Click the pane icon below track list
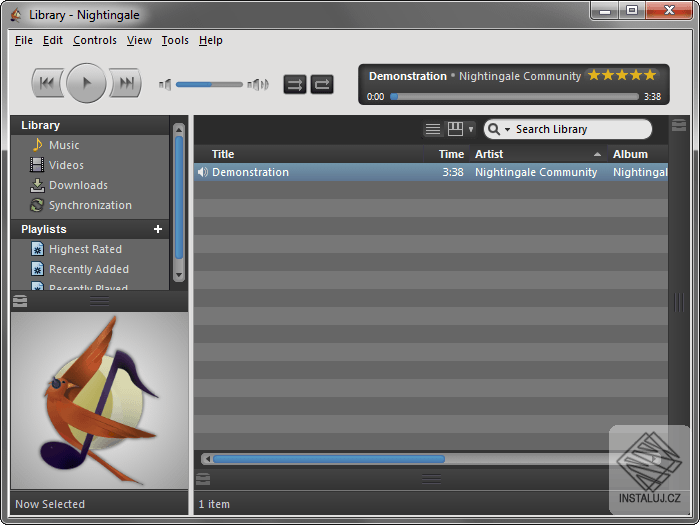Viewport: 700px width, 525px height. (x=203, y=479)
